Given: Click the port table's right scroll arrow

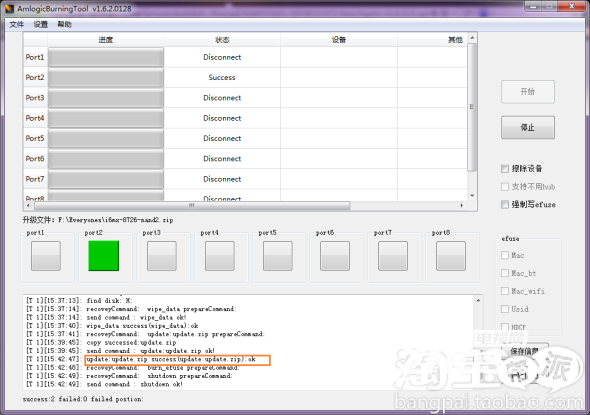Looking at the screenshot, I should [462, 205].
